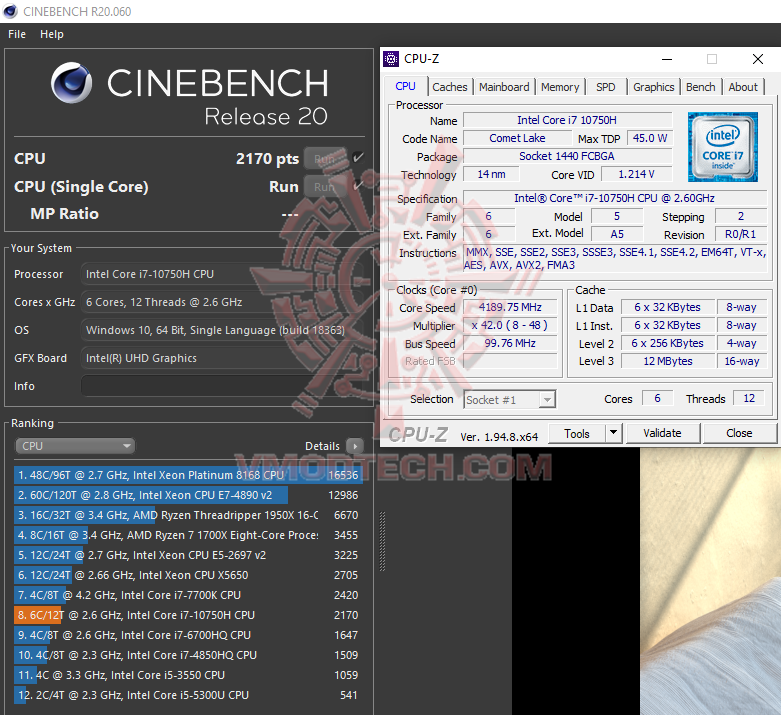
Task: Click the Code Name value Comet Lake
Action: 517,138
